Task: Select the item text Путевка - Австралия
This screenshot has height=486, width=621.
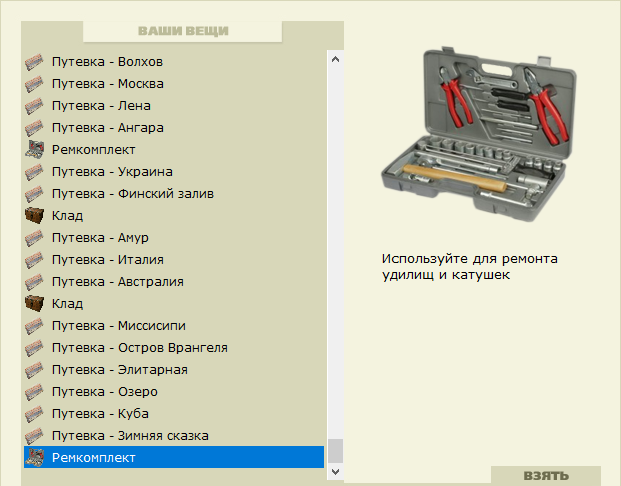Action: coord(118,282)
